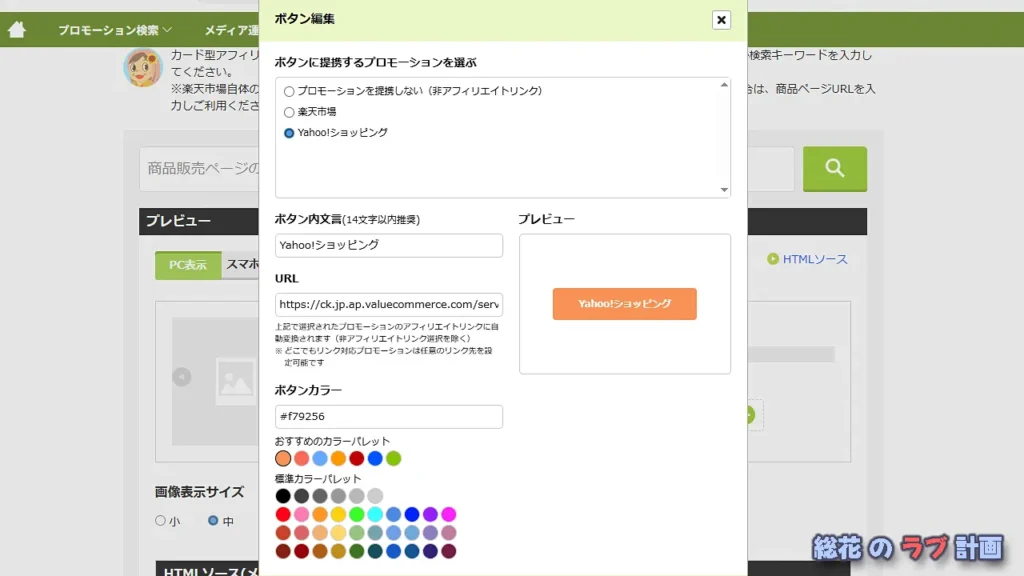The height and width of the screenshot is (576, 1024).
Task: Go to home via house icon
Action: (x=16, y=29)
